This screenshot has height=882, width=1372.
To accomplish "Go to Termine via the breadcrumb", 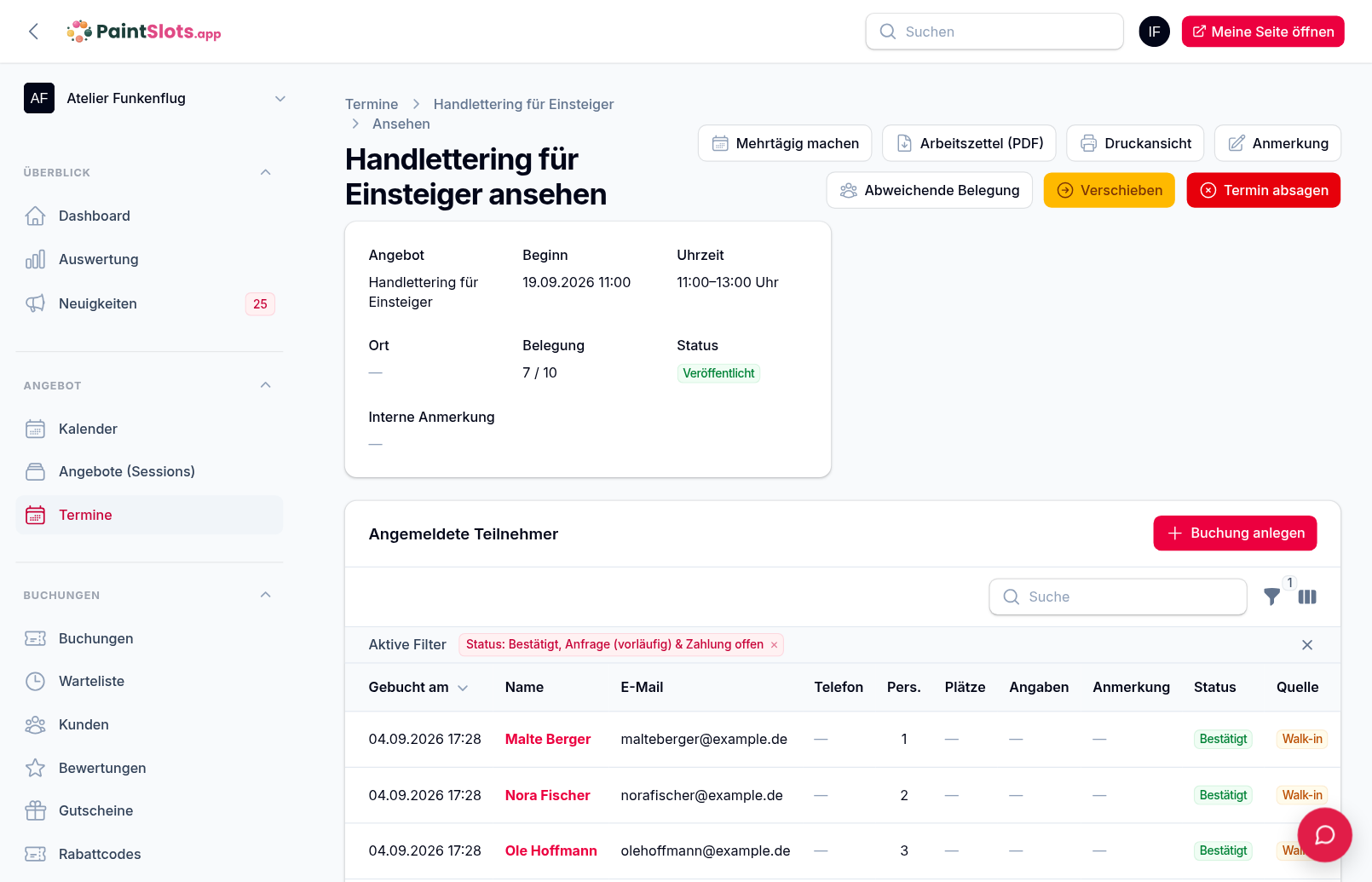I will (x=372, y=104).
